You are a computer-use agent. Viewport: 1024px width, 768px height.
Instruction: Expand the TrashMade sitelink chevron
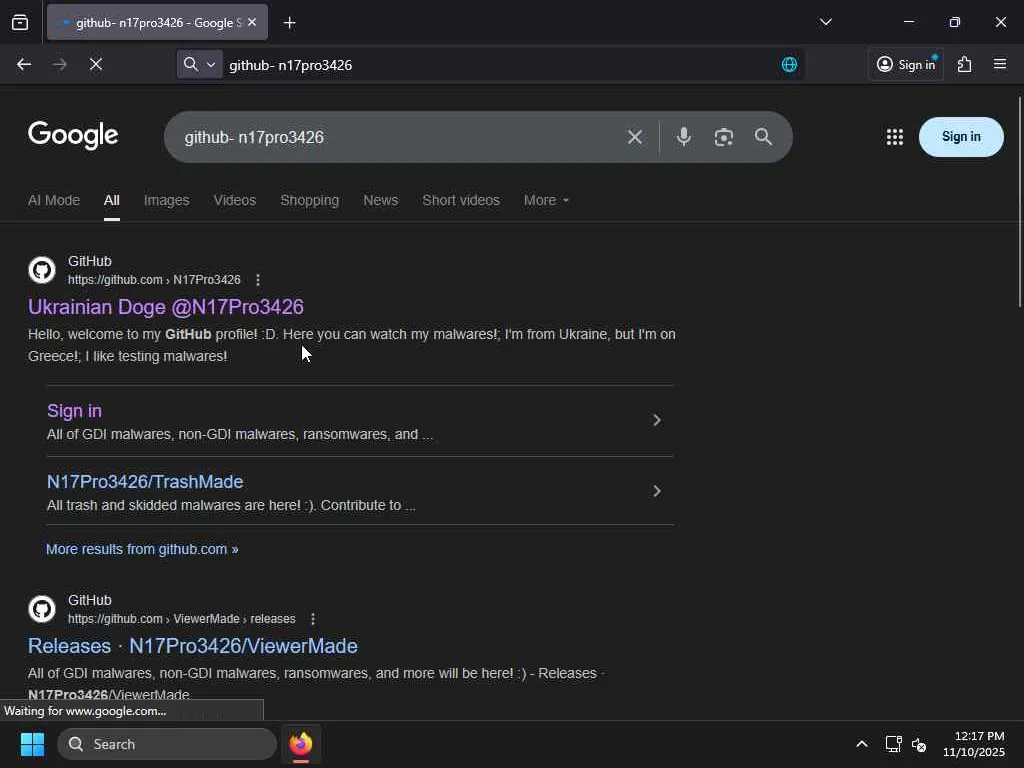click(x=657, y=491)
